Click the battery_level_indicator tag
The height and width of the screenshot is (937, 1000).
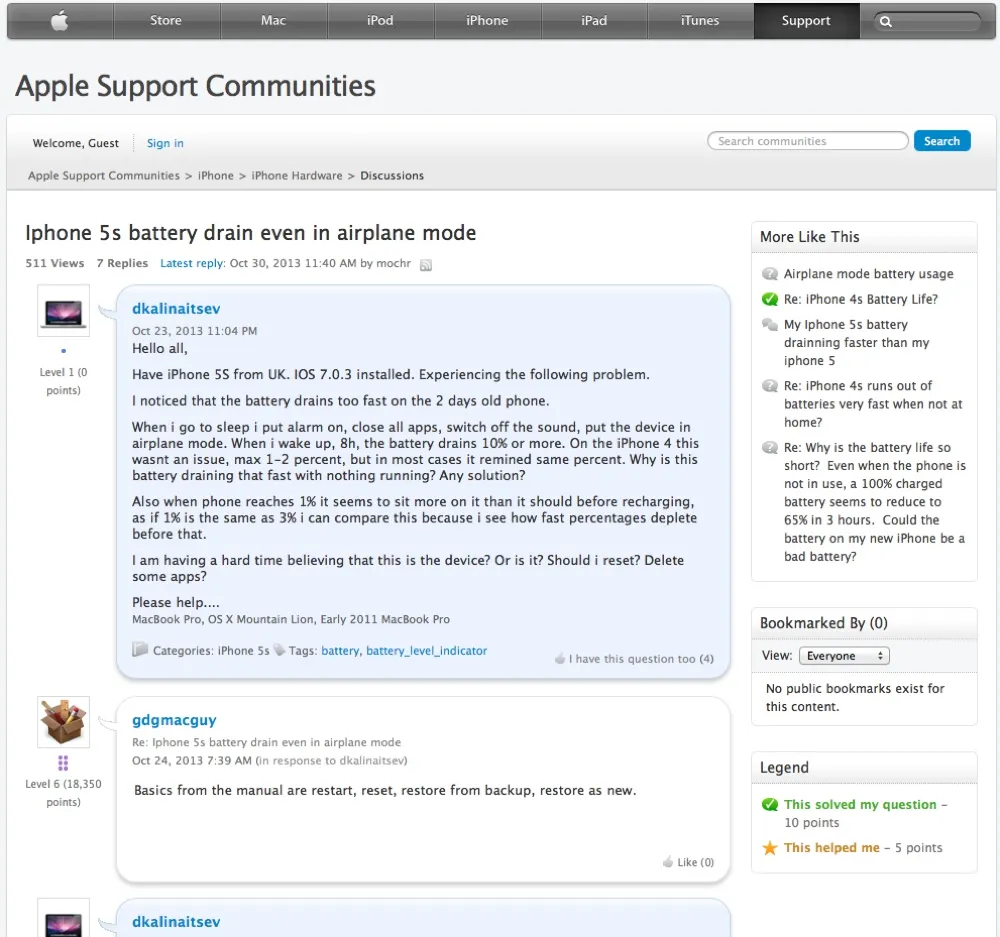[x=427, y=651]
